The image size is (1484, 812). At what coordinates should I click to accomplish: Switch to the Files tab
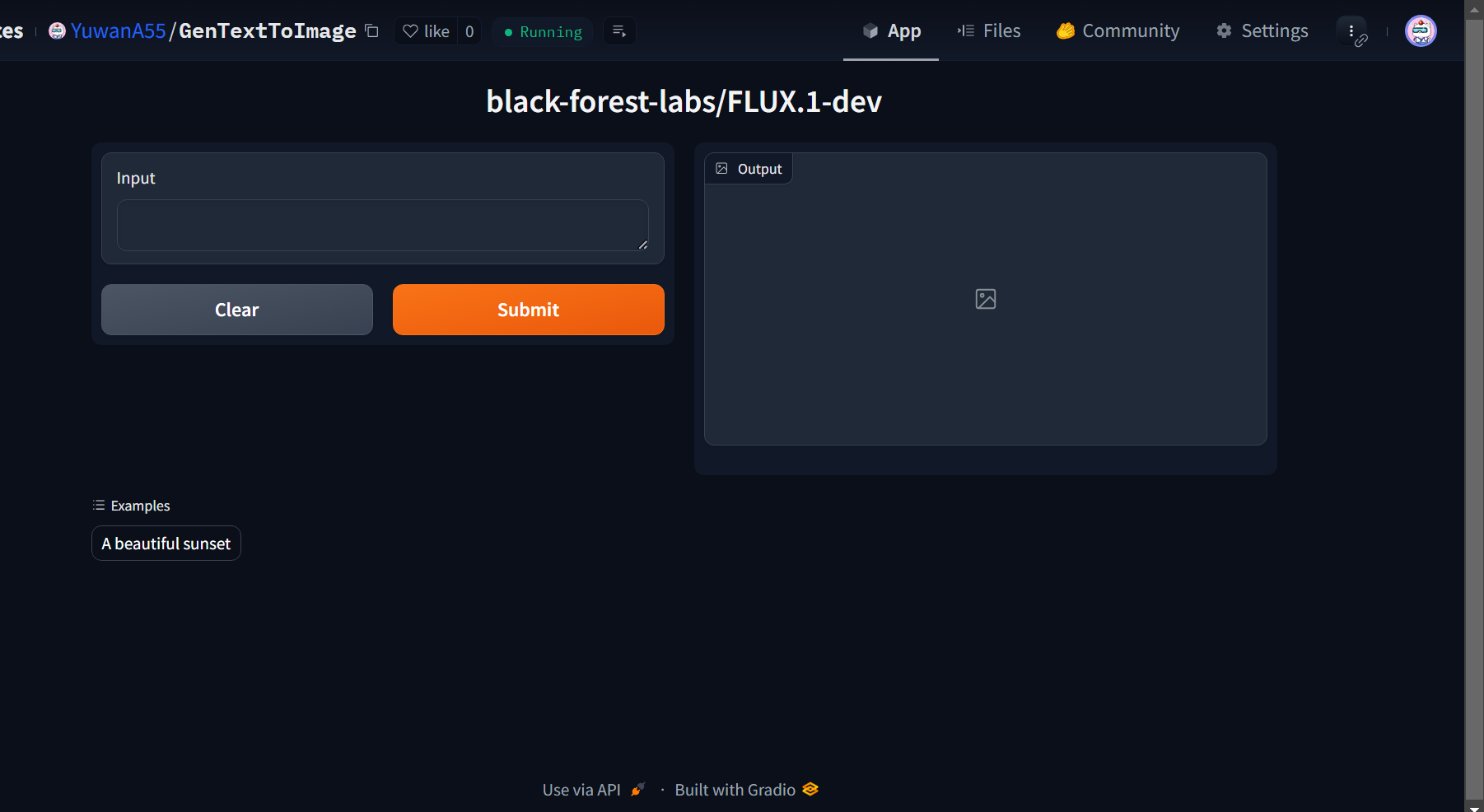[989, 30]
